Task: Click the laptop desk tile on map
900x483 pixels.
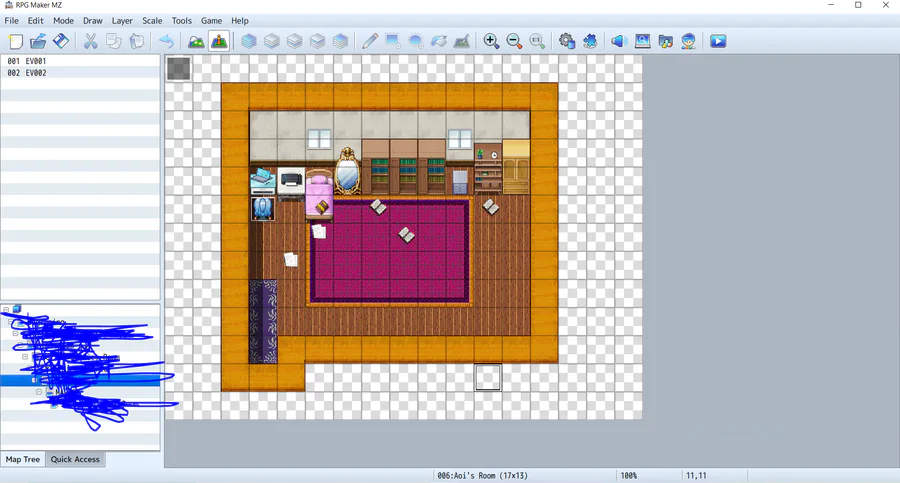Action: (263, 181)
